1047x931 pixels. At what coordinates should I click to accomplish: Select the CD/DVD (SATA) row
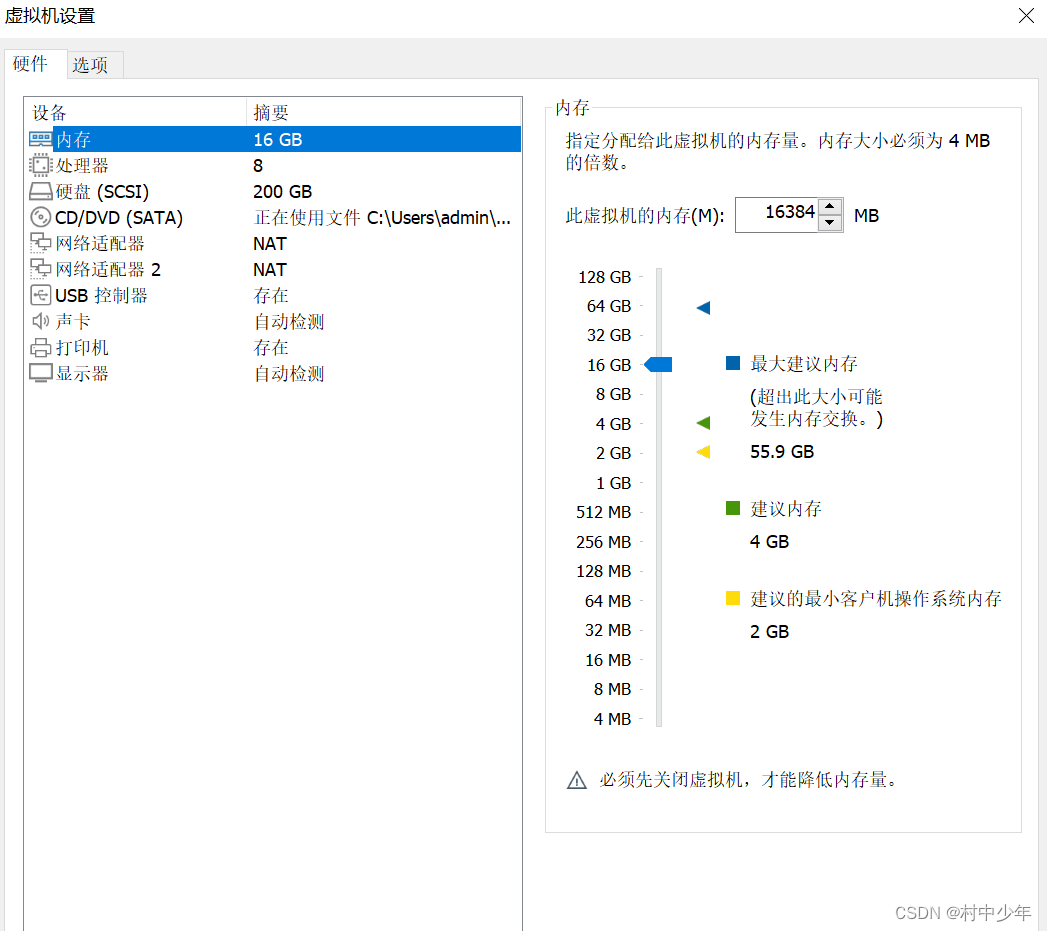[272, 218]
